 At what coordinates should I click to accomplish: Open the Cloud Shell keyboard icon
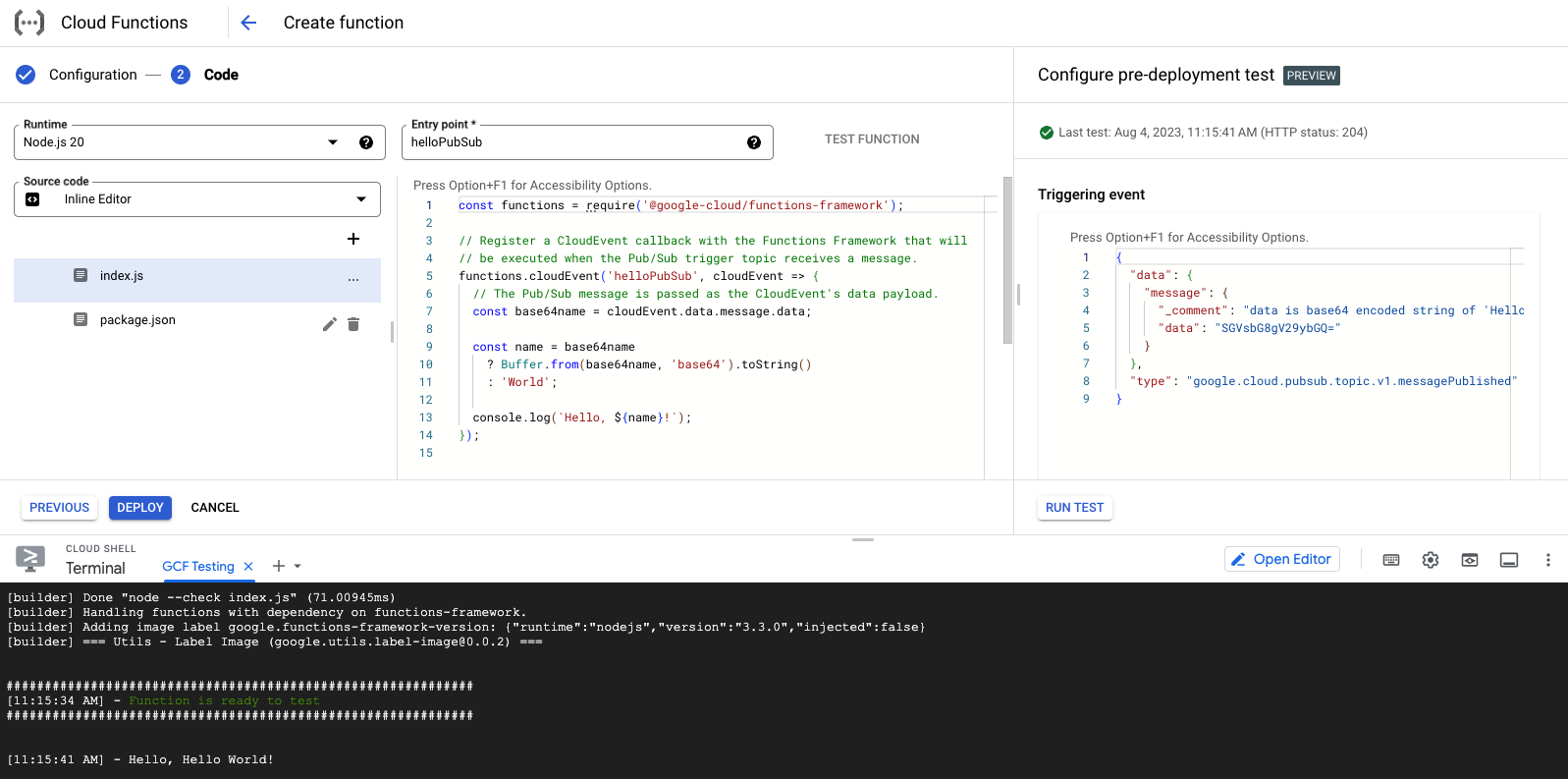[x=1391, y=560]
